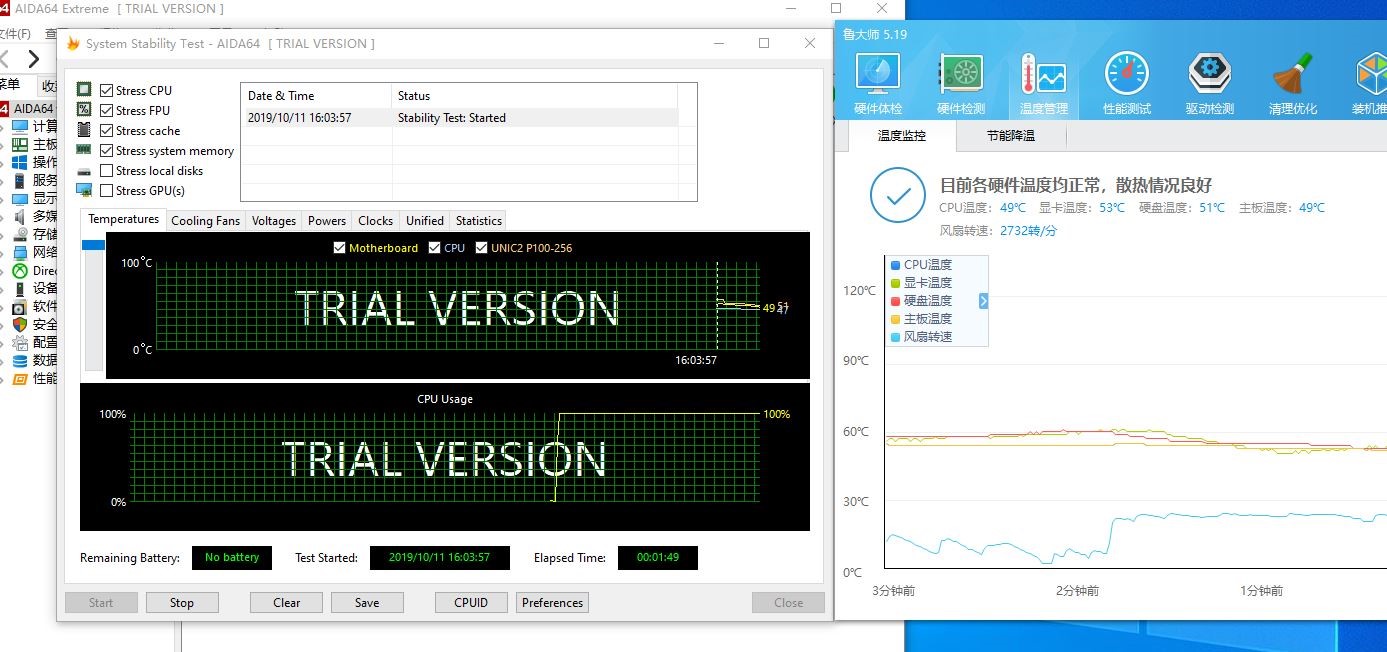The image size is (1387, 652).
Task: Click the disk icon beside Stress local disks
Action: (x=84, y=171)
